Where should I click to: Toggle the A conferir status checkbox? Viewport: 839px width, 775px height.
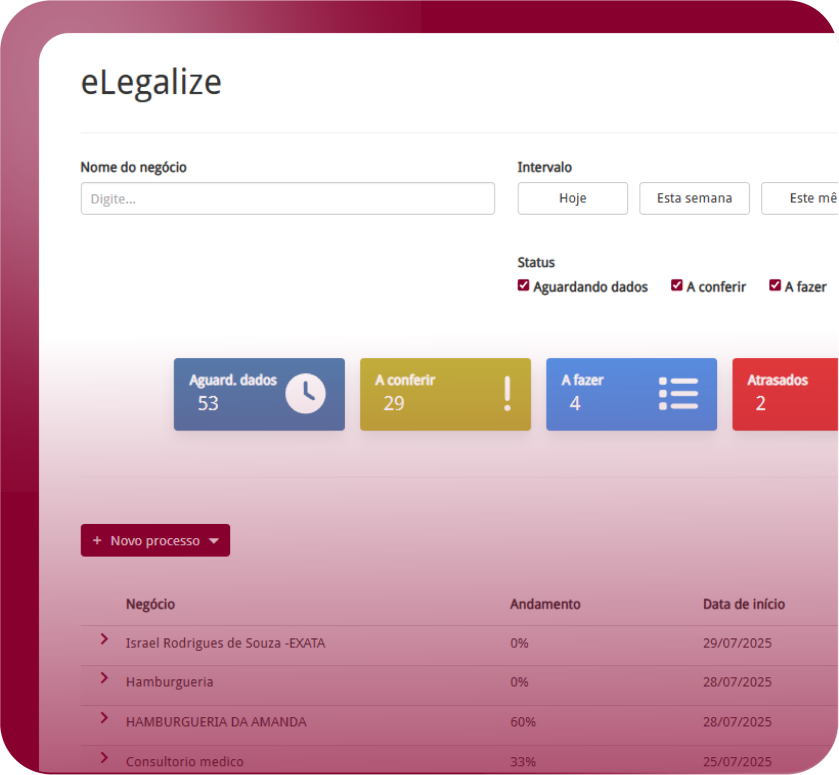coord(677,286)
